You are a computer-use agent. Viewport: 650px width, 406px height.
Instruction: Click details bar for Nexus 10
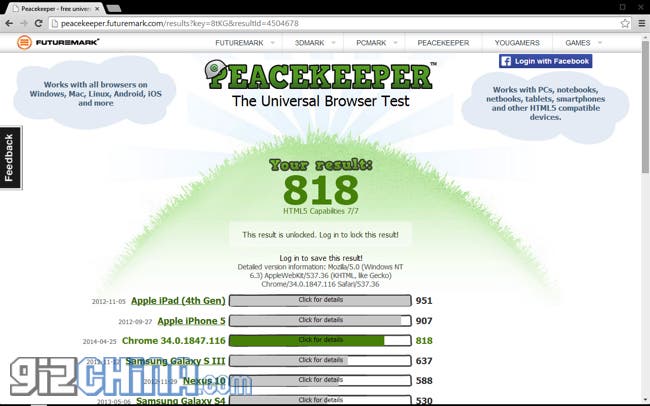[320, 380]
